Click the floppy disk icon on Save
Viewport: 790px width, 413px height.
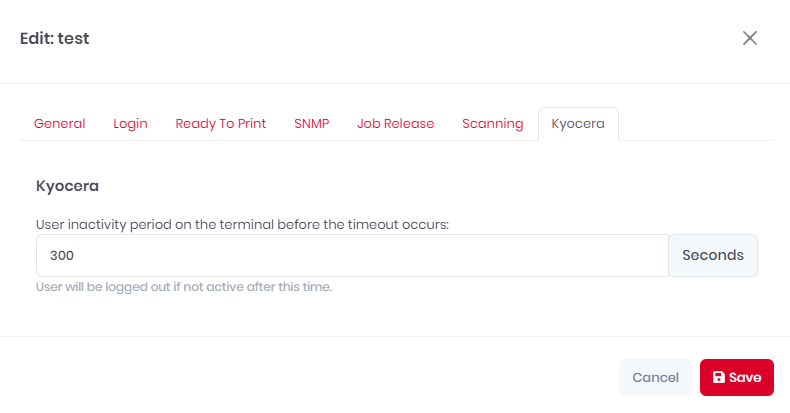(x=718, y=377)
